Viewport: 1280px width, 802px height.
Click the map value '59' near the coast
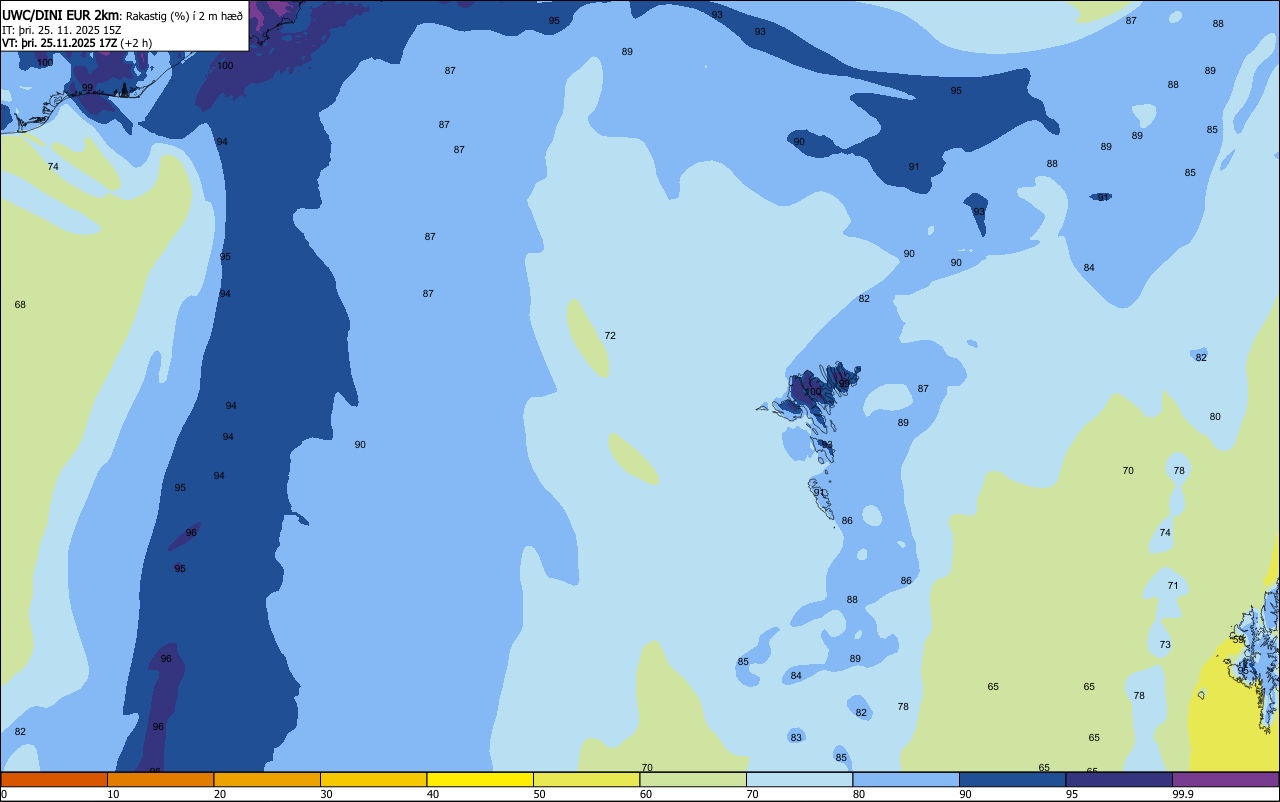coord(1238,639)
